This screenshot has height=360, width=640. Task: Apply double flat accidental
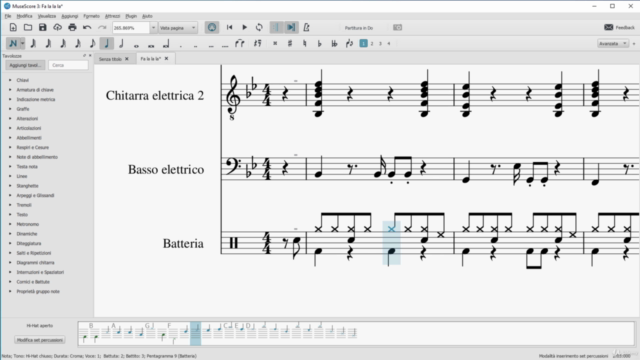(334, 43)
